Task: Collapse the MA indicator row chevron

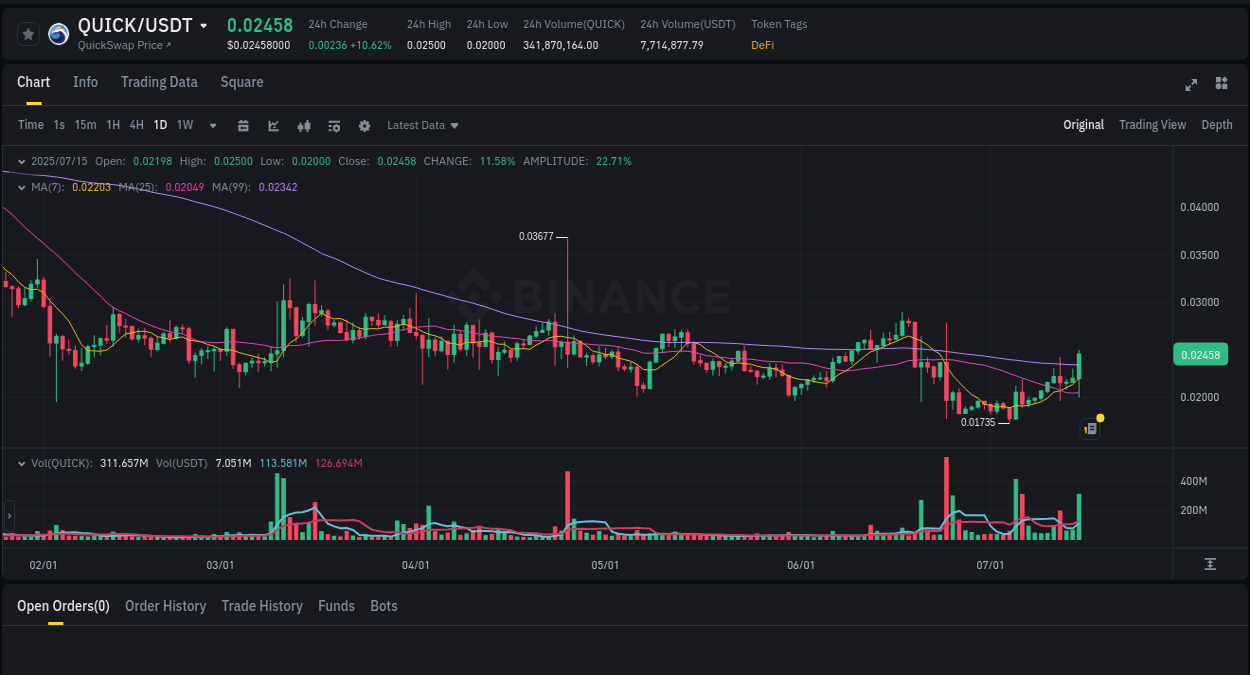Action: coord(21,187)
